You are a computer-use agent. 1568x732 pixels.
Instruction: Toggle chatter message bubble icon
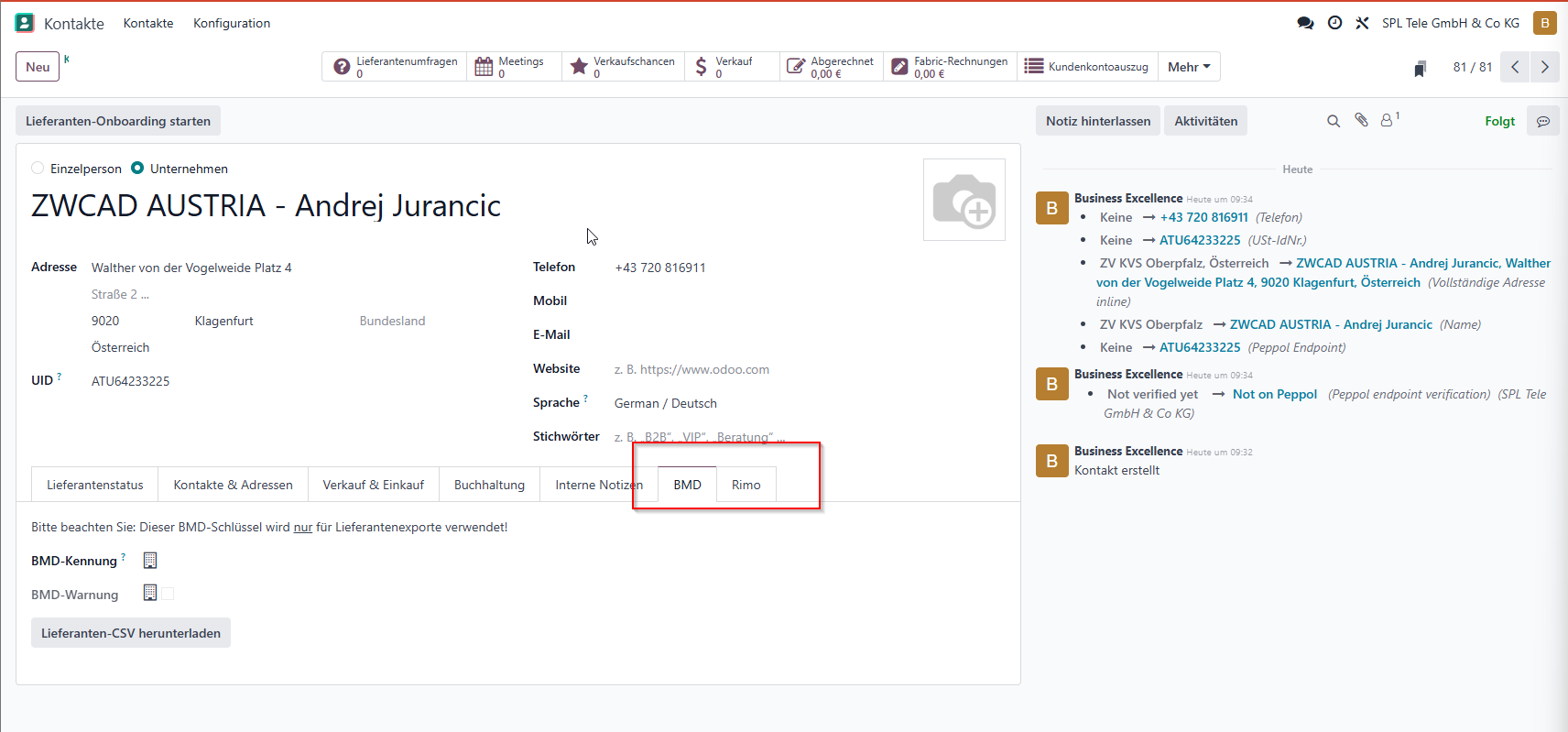click(1543, 121)
